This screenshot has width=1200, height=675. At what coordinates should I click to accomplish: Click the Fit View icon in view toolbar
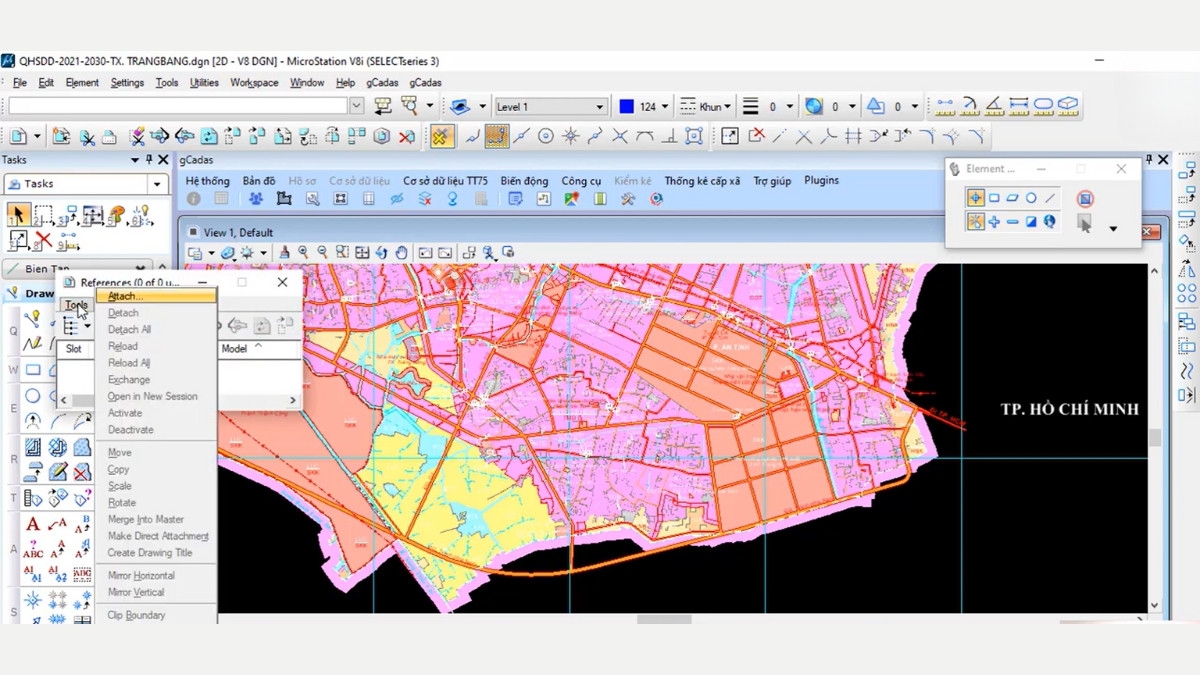[362, 253]
